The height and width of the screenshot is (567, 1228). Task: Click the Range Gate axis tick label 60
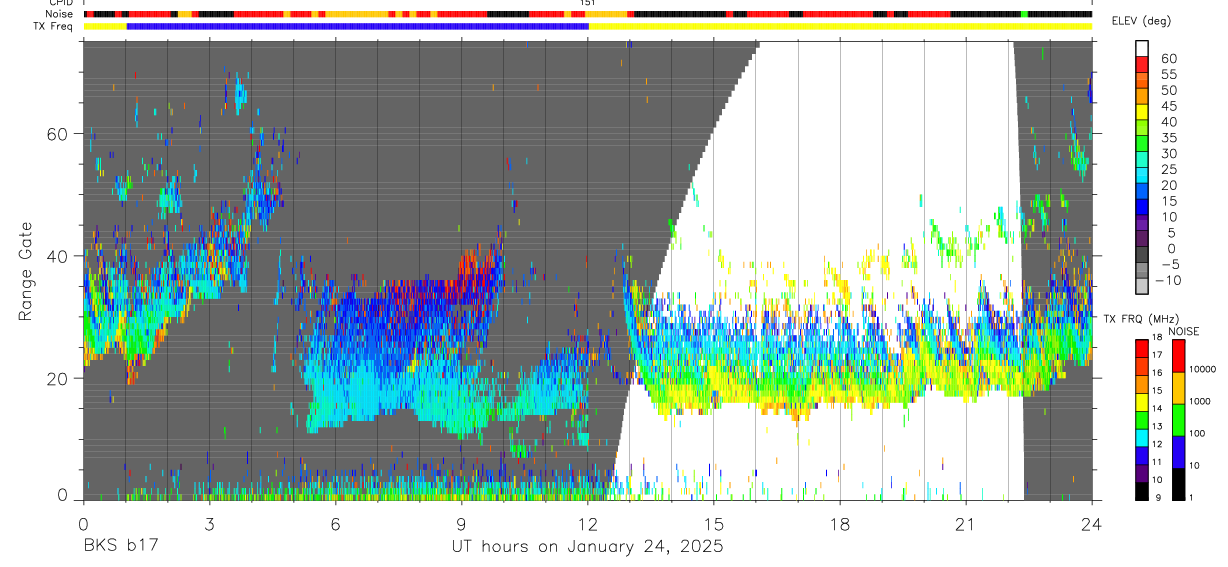click(x=58, y=134)
